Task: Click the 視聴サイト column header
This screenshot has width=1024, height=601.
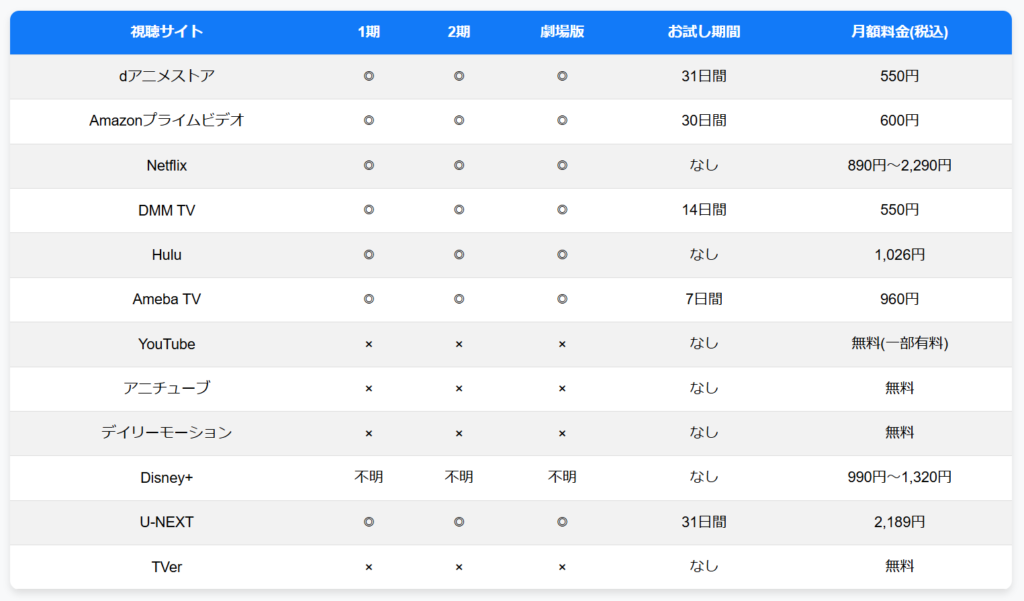Action: [x=167, y=31]
